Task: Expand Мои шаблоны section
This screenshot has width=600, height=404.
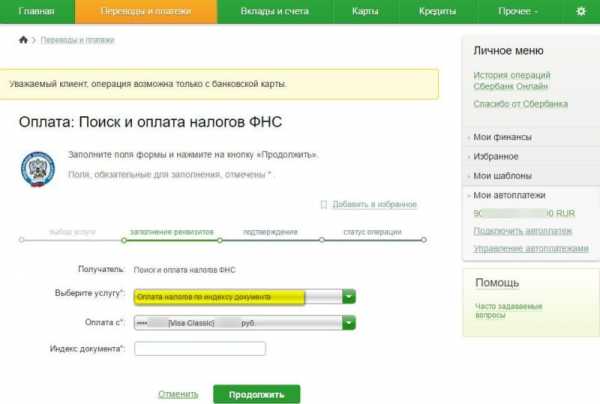Action: [x=502, y=176]
